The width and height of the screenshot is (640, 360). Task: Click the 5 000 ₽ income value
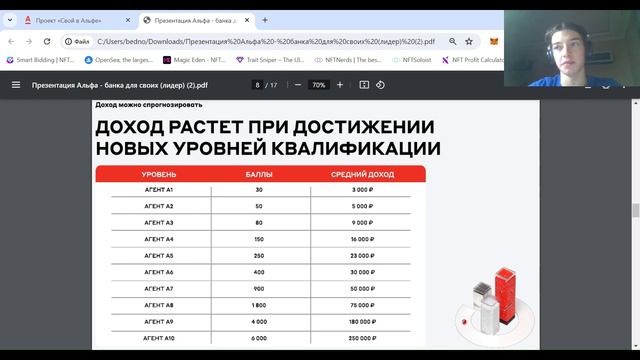pyautogui.click(x=362, y=206)
